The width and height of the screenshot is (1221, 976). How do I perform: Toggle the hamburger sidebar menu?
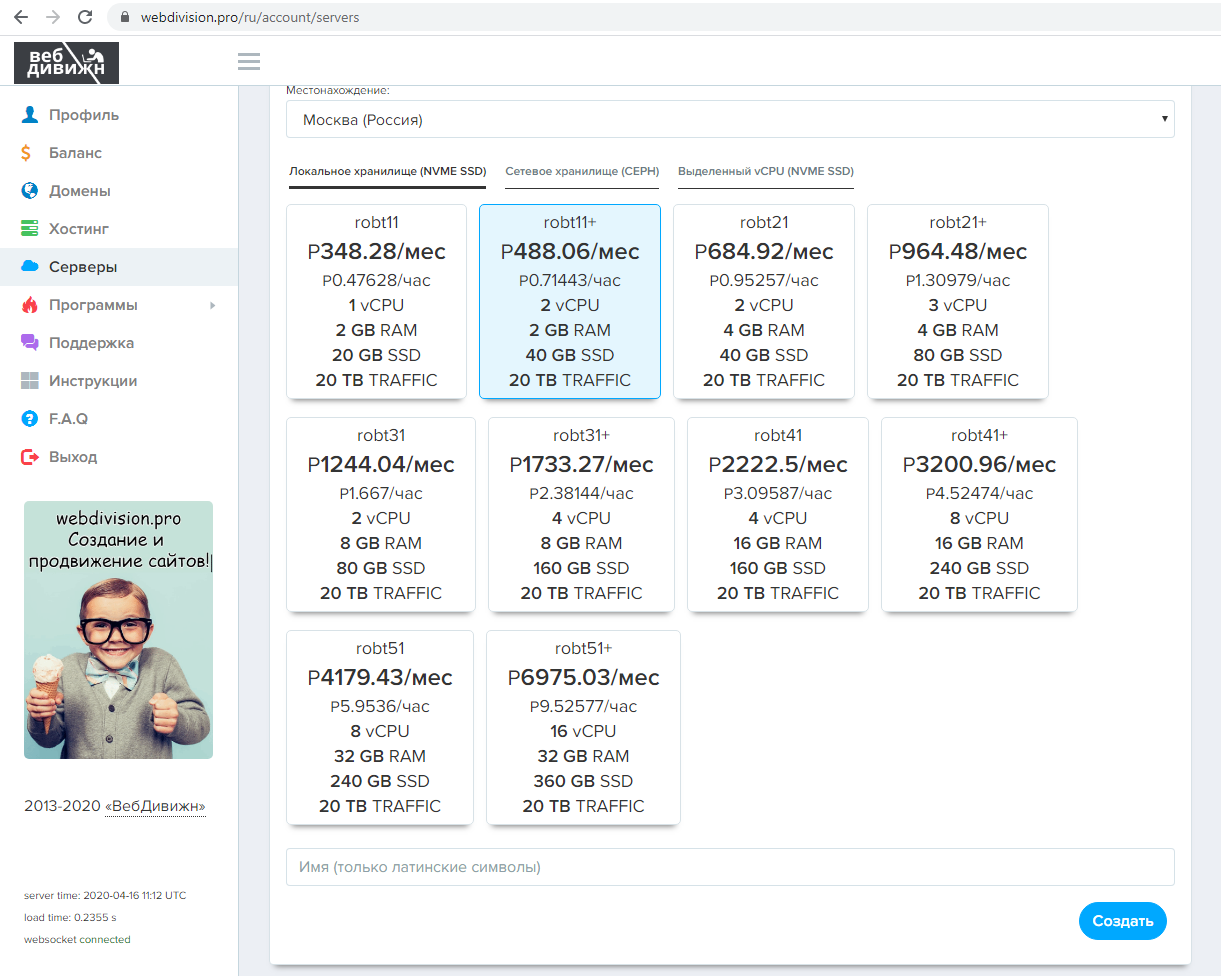pyautogui.click(x=249, y=62)
